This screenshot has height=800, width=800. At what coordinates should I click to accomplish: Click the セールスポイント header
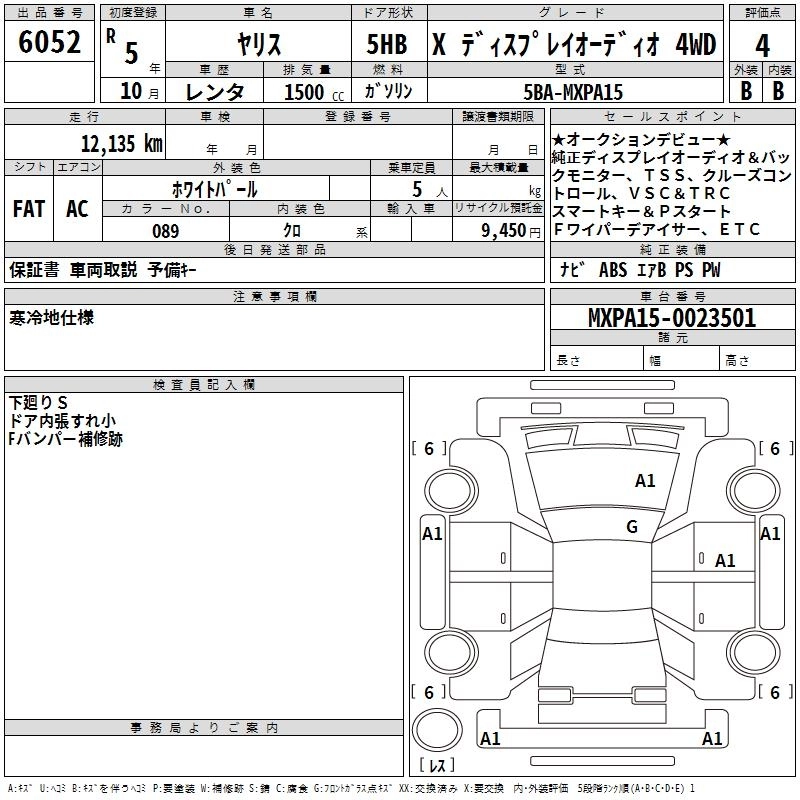click(672, 116)
